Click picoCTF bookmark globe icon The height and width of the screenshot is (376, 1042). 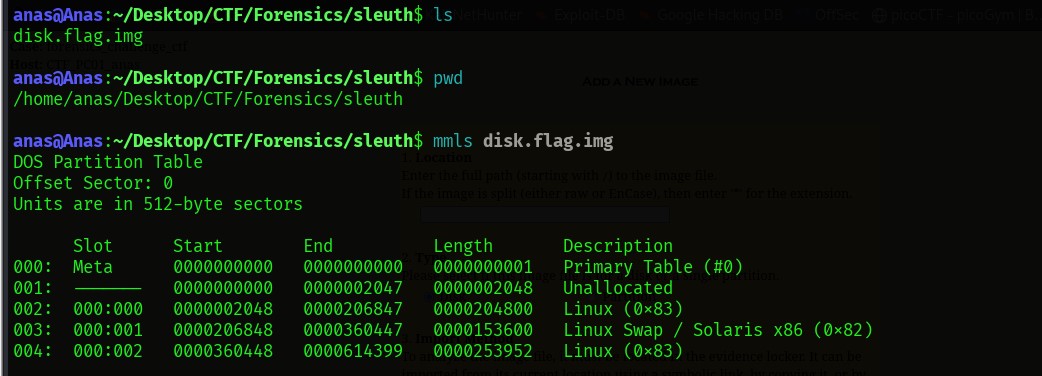click(879, 15)
